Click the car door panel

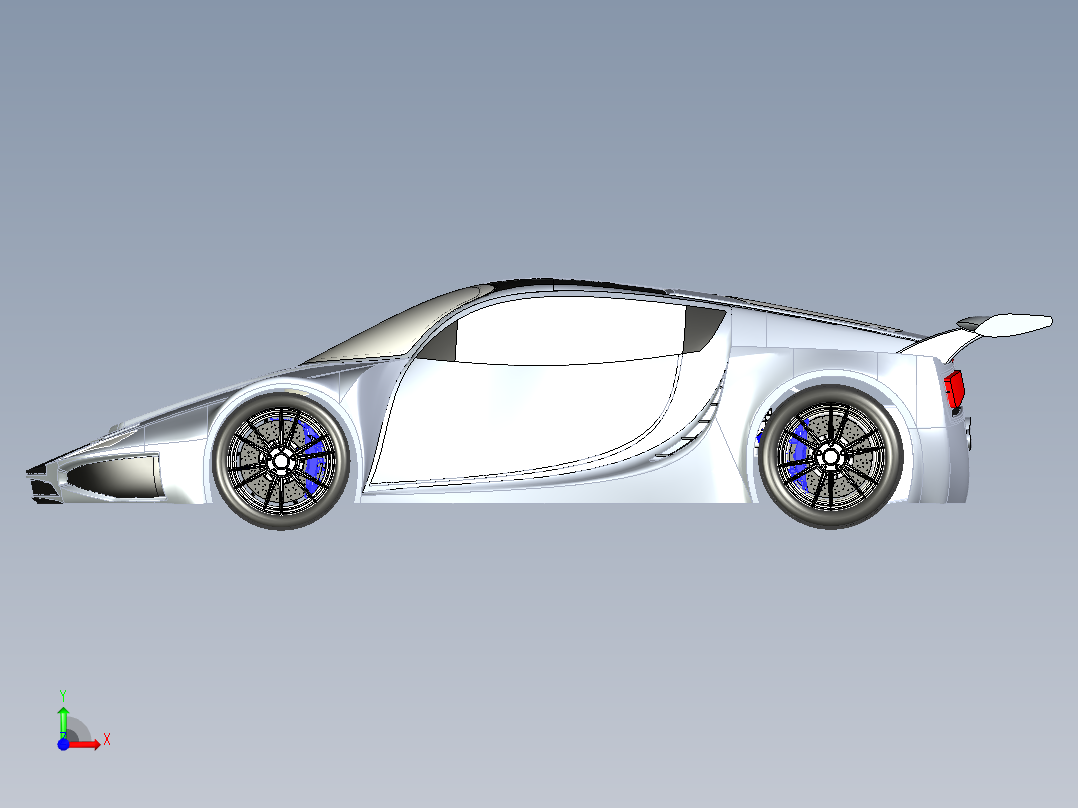tap(520, 420)
